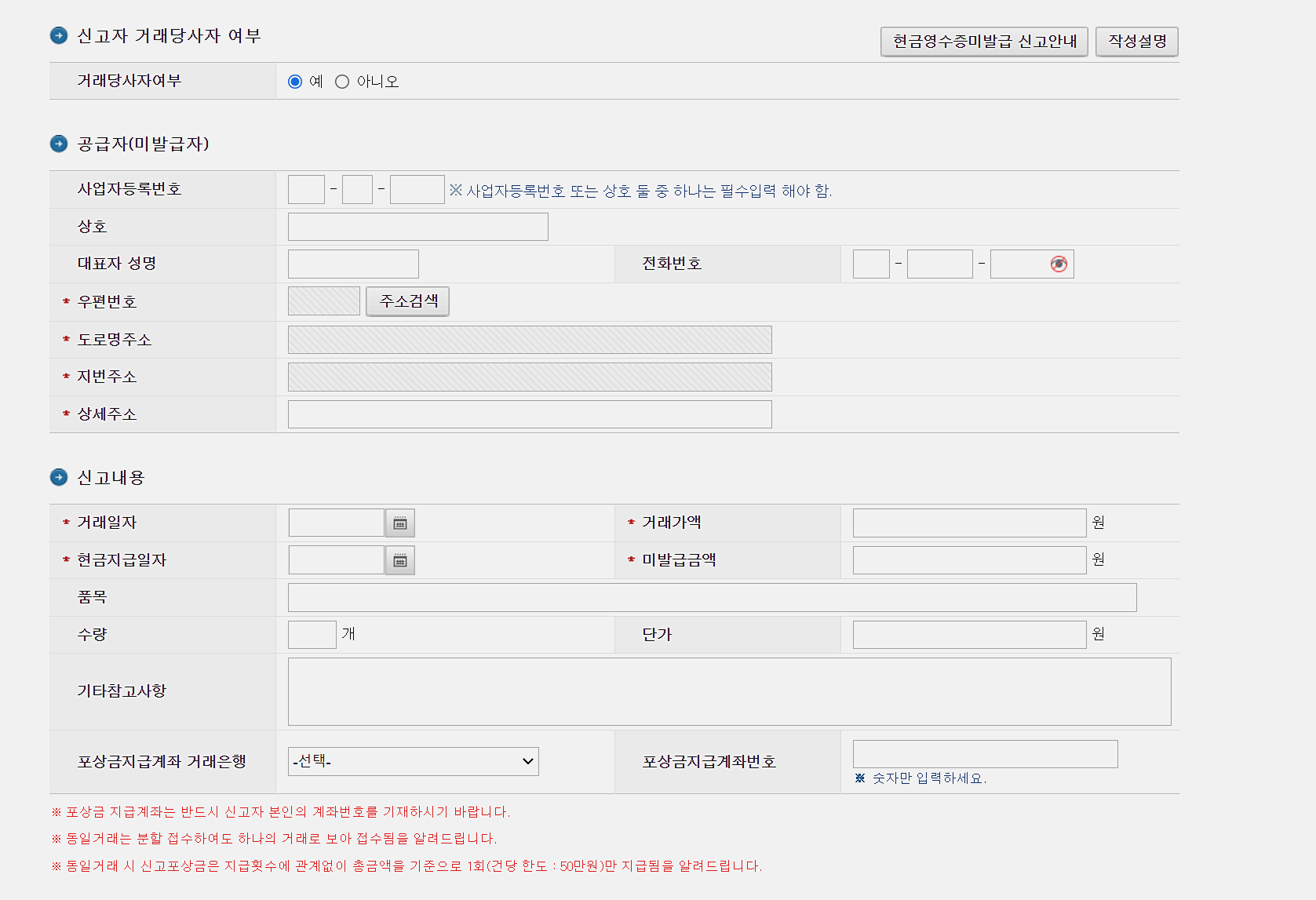Screen dimensions: 1316x900
Task: Click arrow icon beside 신고내용
Action: pyautogui.click(x=59, y=477)
